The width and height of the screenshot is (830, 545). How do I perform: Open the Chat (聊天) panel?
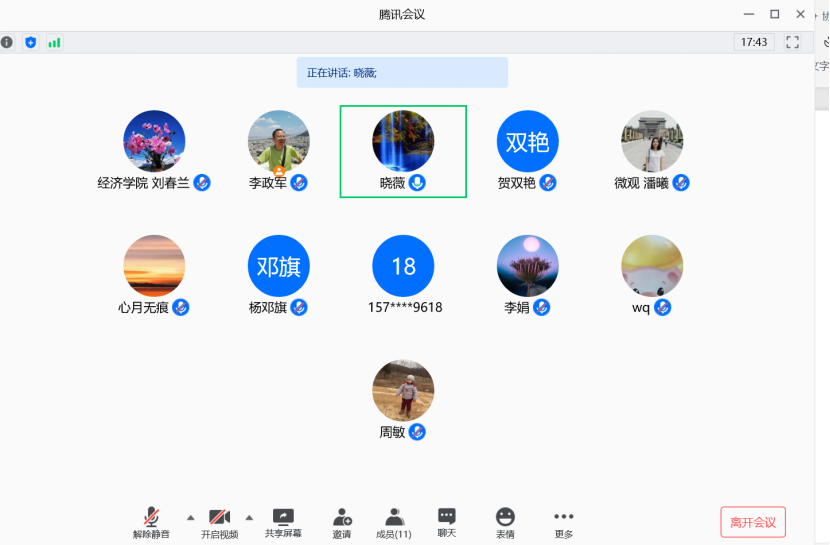(447, 522)
